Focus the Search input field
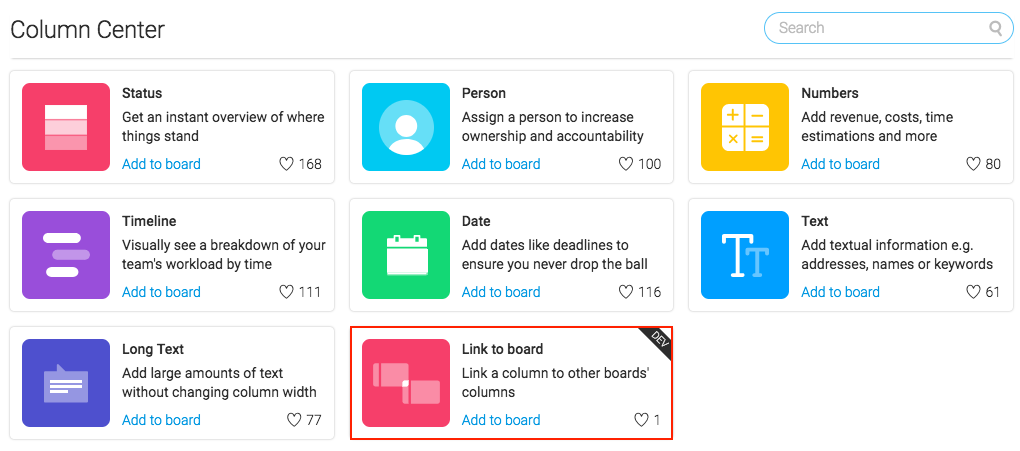 point(889,28)
